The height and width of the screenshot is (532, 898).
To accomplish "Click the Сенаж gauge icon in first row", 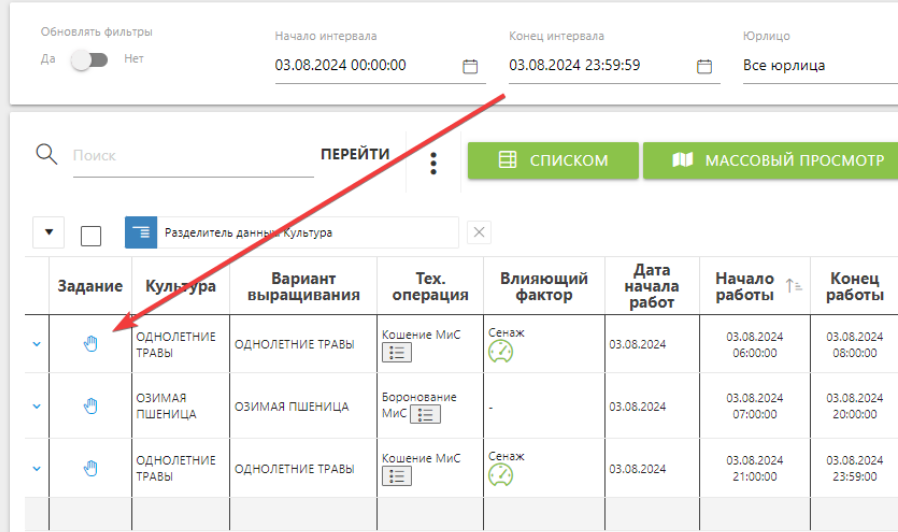I will [x=500, y=352].
